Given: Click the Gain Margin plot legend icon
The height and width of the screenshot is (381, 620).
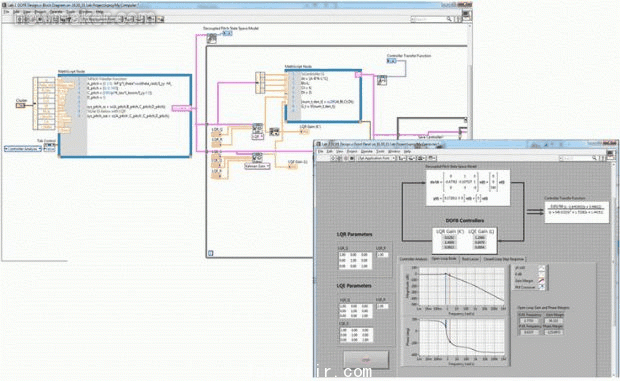Looking at the screenshot, I should click(x=541, y=281).
